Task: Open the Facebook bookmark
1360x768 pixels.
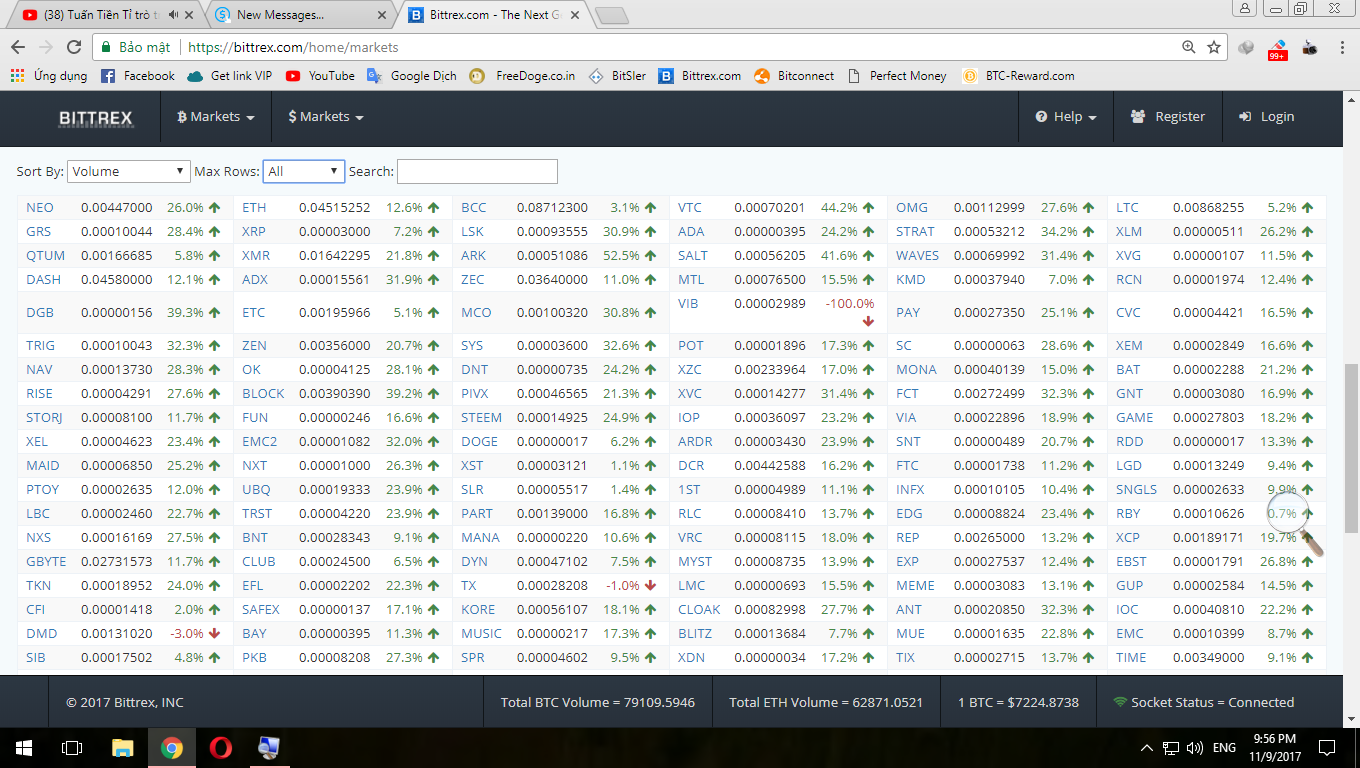Action: [138, 76]
